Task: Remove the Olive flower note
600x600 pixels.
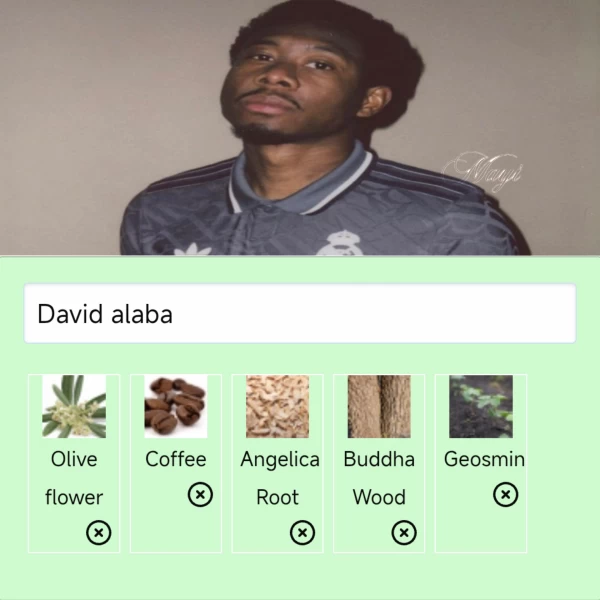Action: coord(98,532)
